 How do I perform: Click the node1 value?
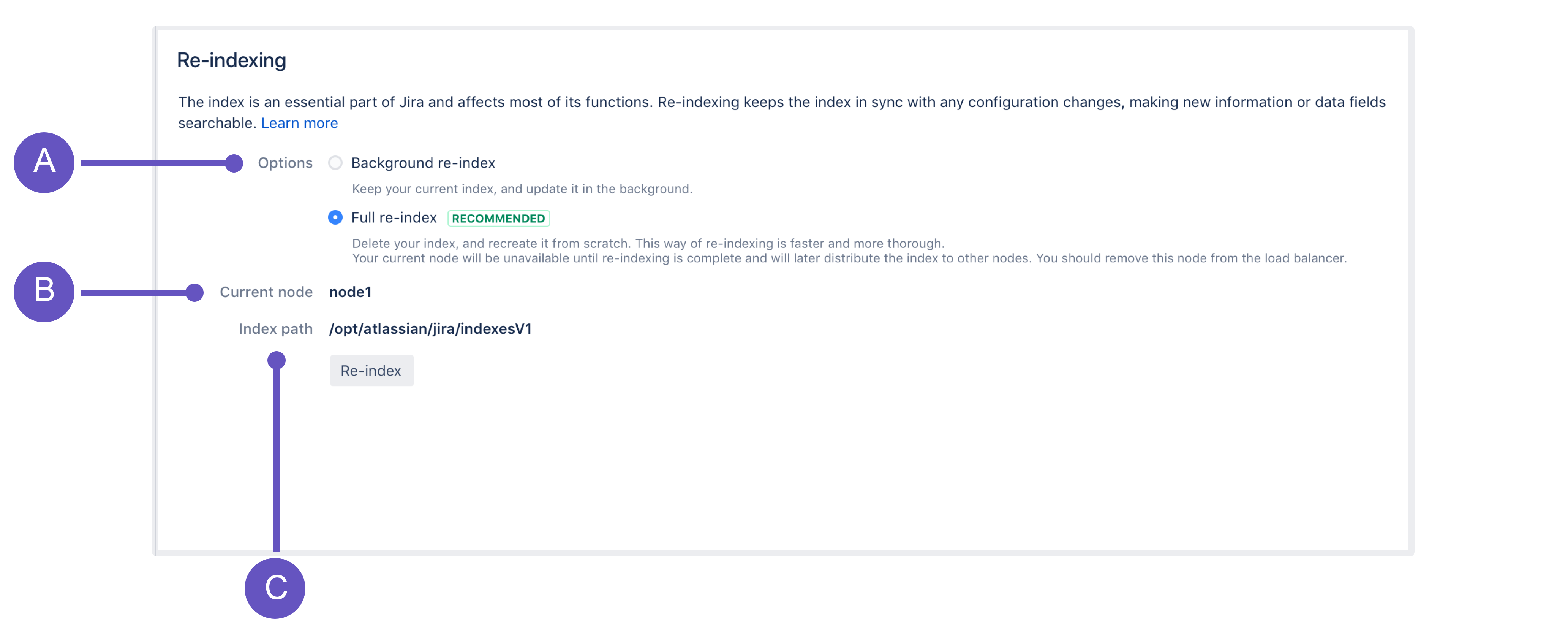350,292
